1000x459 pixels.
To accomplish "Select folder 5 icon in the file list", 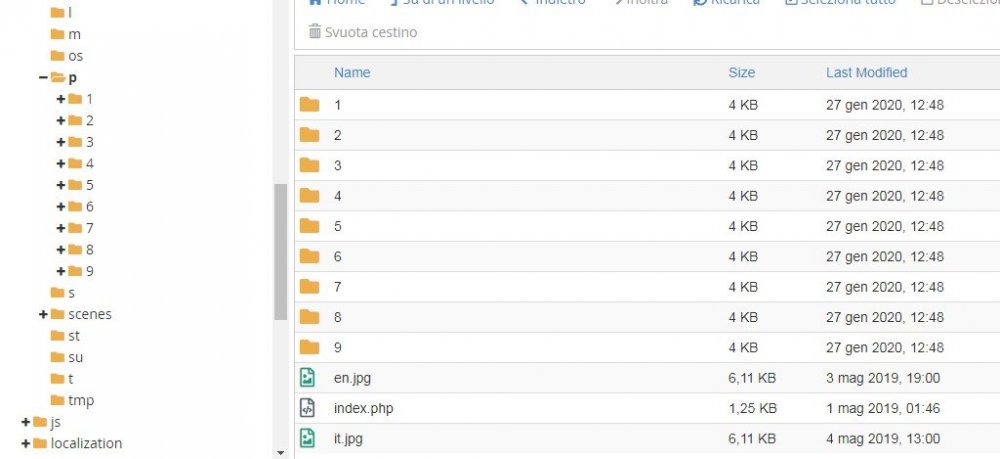I will [309, 226].
